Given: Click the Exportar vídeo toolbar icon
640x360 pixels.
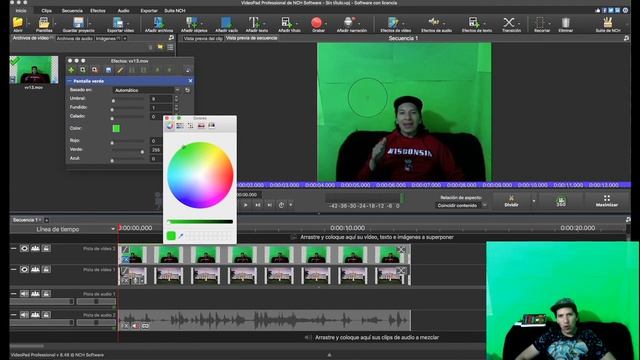Looking at the screenshot, I should click(x=118, y=23).
